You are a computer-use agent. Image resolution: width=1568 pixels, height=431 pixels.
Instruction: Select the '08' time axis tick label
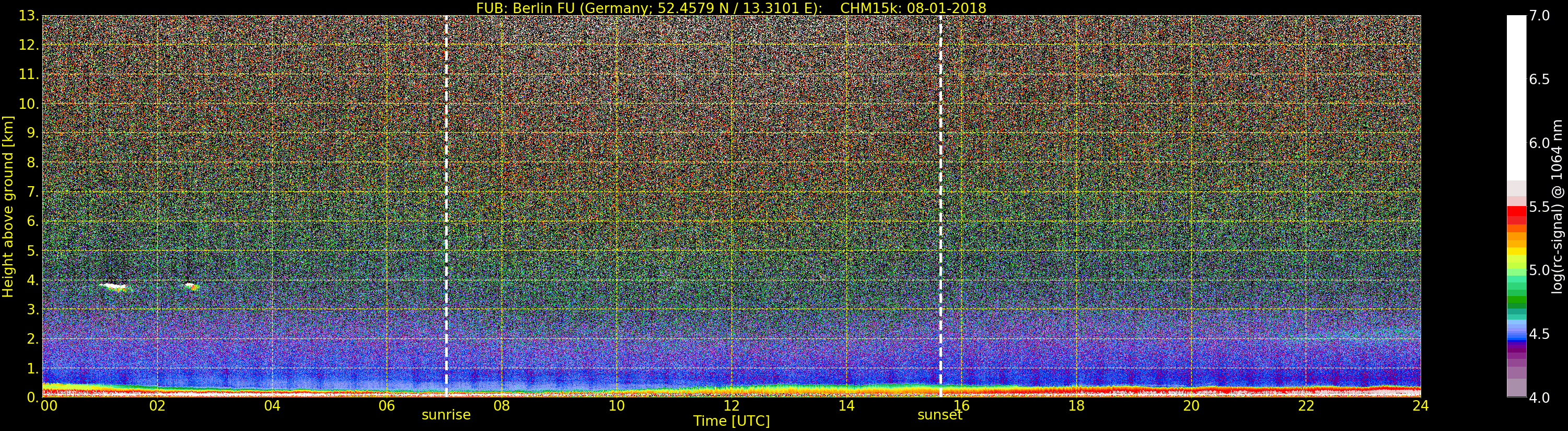(x=502, y=405)
